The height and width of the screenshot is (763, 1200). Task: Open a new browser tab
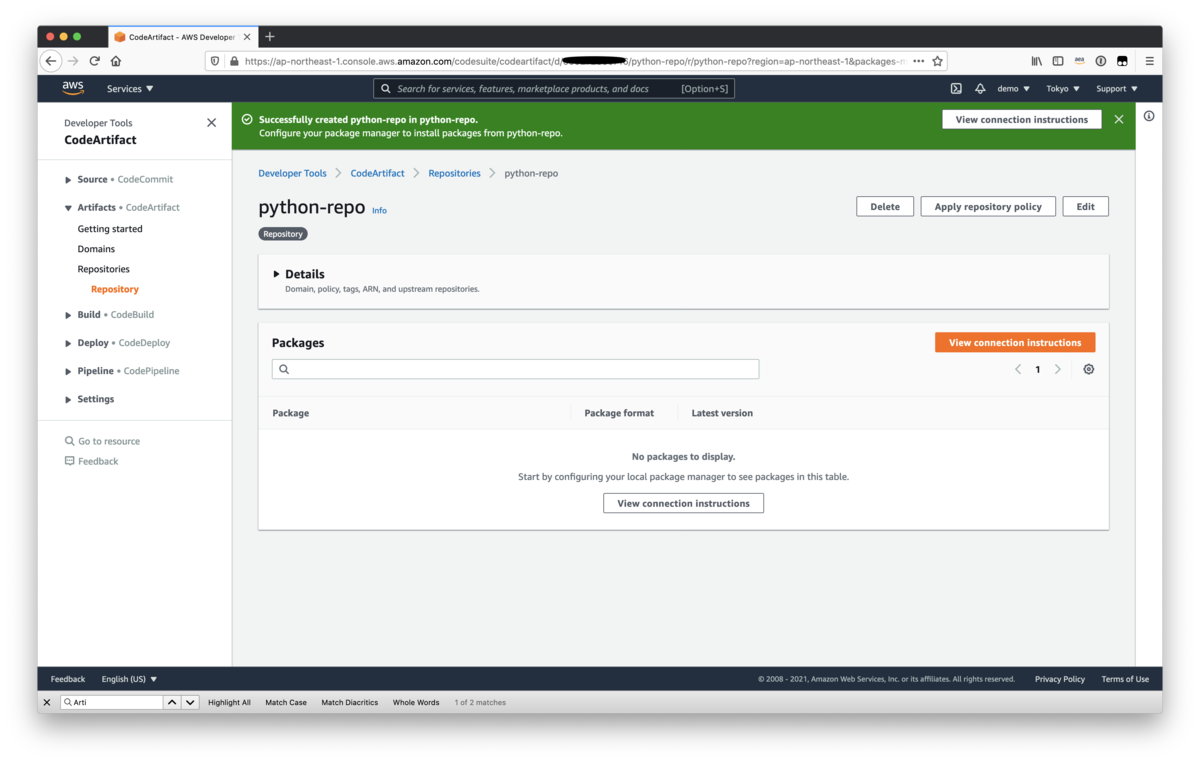(x=270, y=37)
